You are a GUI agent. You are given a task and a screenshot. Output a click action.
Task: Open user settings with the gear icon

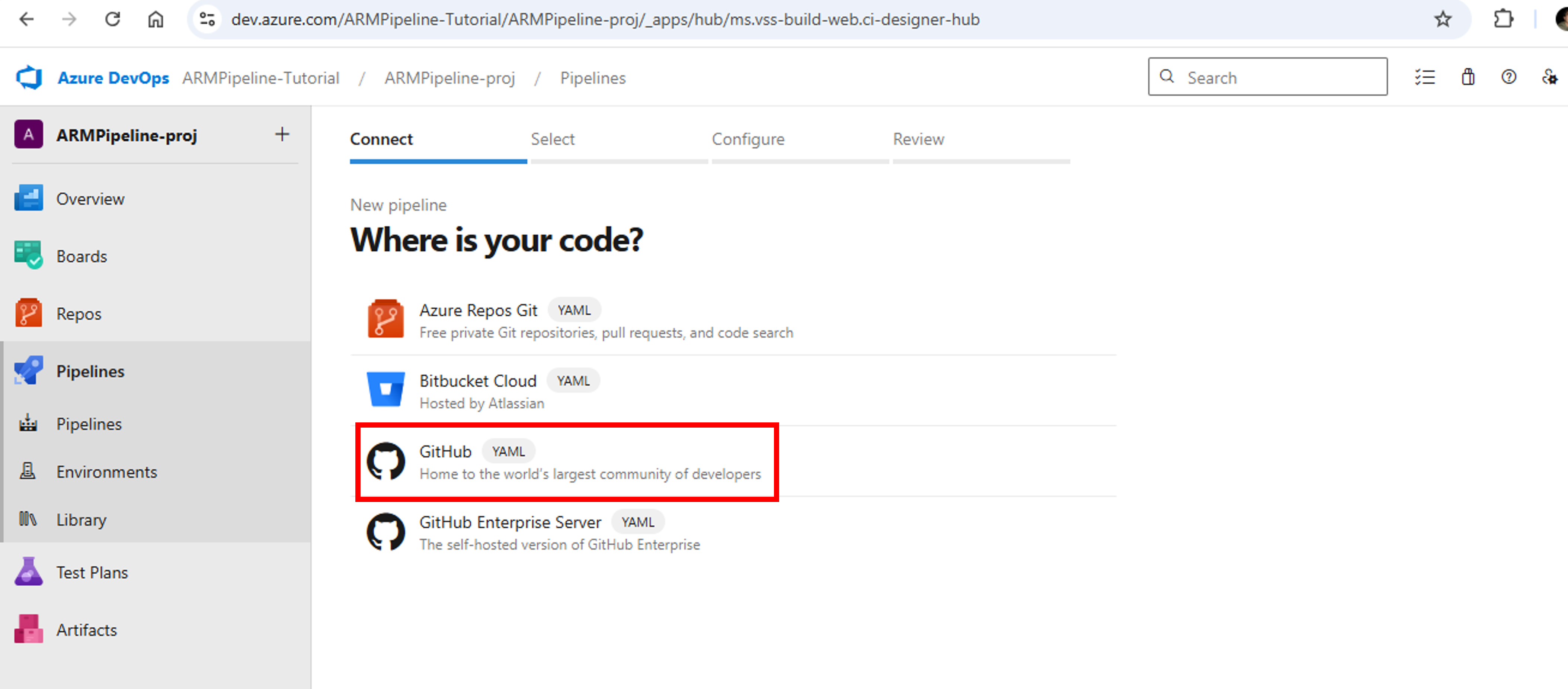point(1549,77)
